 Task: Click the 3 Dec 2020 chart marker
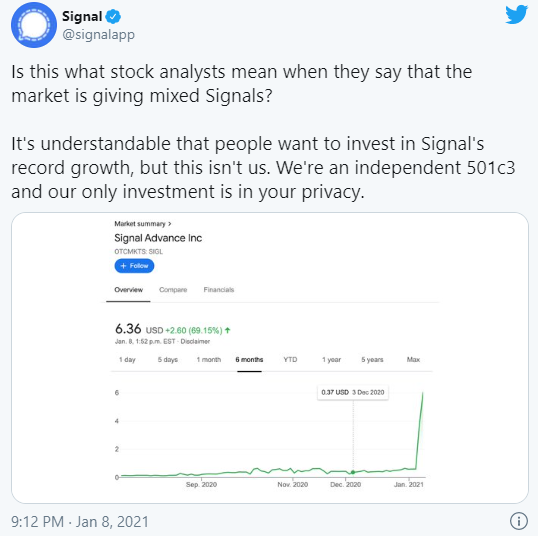353,472
